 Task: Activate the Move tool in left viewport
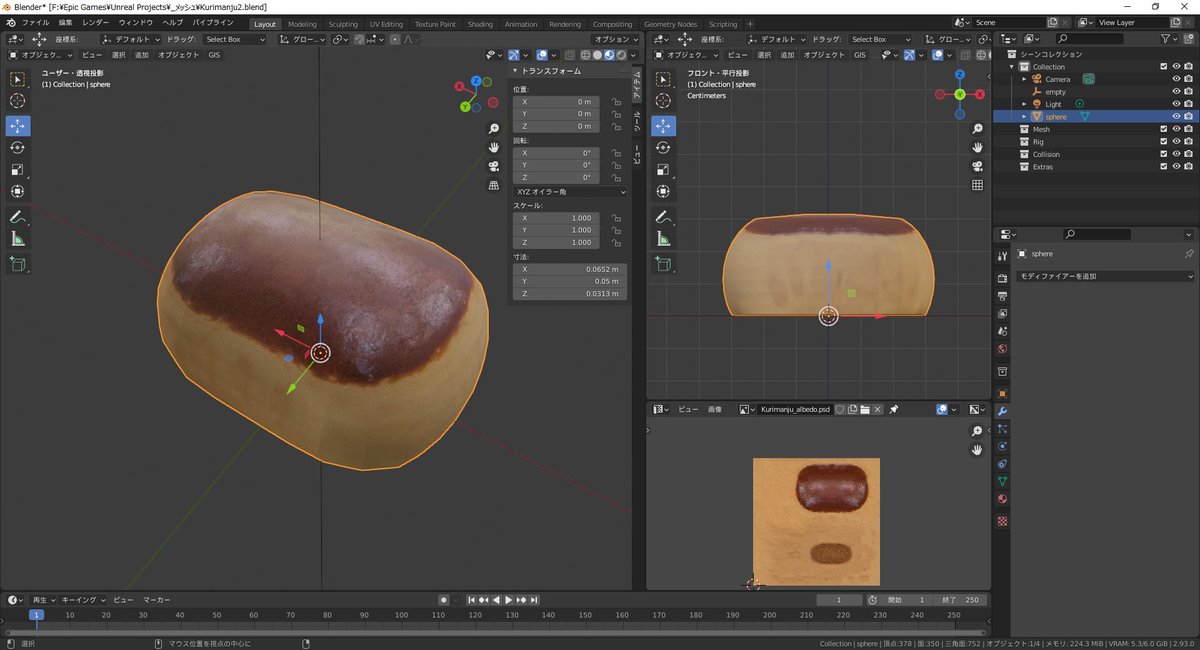[x=18, y=126]
